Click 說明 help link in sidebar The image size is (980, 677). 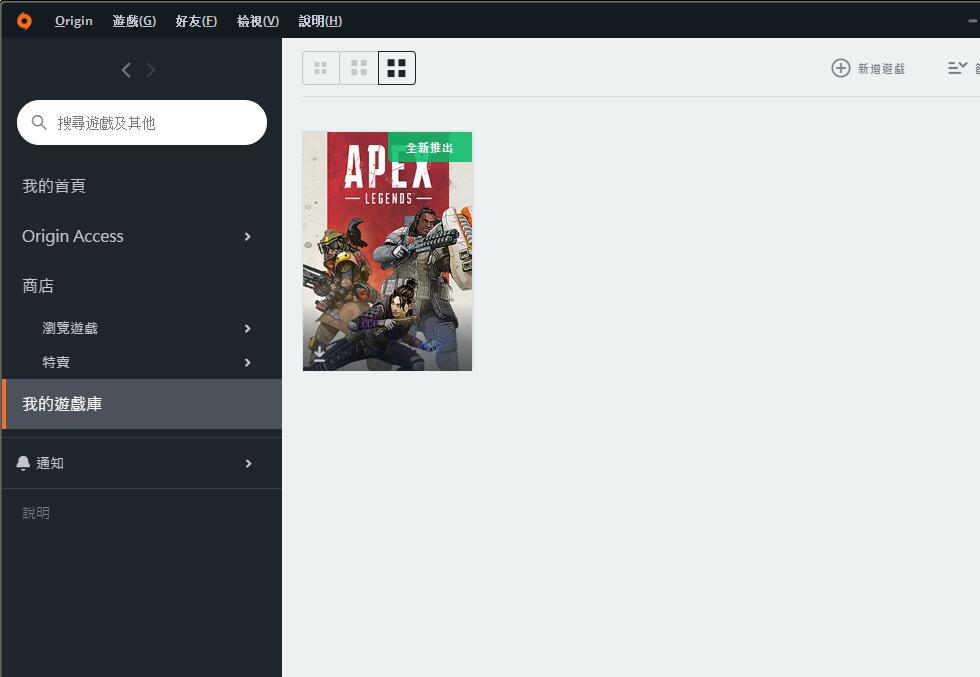pyautogui.click(x=36, y=513)
